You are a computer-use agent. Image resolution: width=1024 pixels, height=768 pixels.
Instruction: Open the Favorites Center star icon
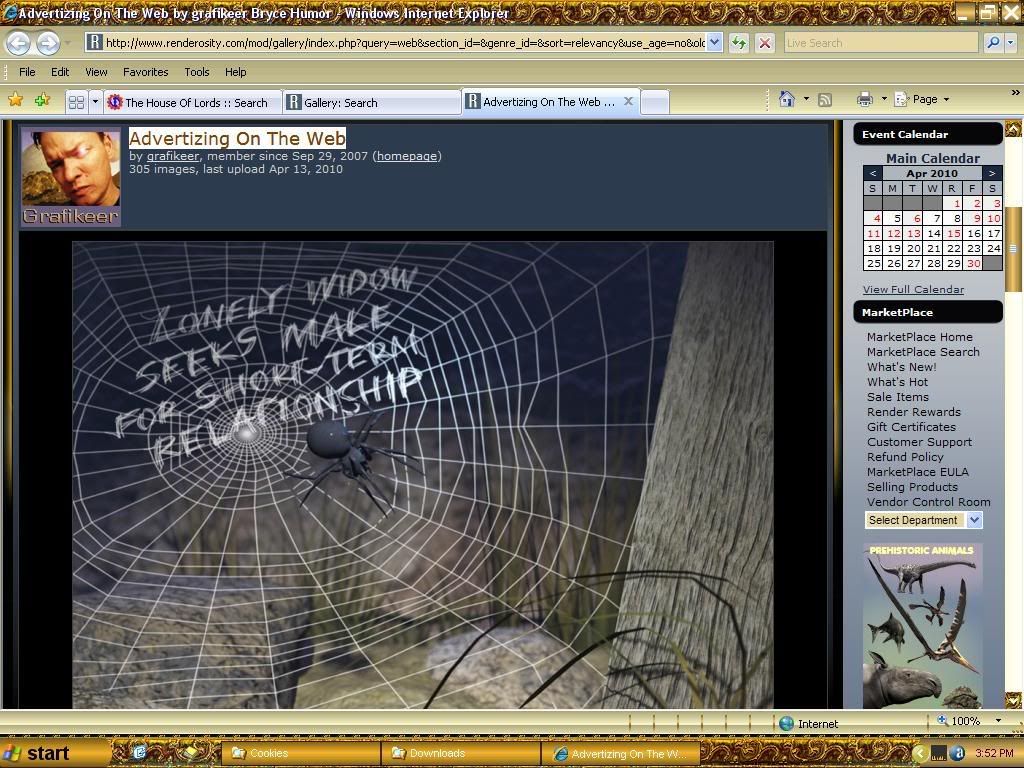click(x=15, y=100)
